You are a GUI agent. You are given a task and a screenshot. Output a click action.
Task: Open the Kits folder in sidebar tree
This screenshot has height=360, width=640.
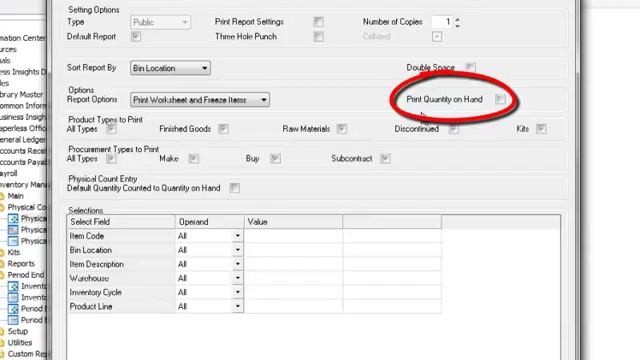pos(13,252)
